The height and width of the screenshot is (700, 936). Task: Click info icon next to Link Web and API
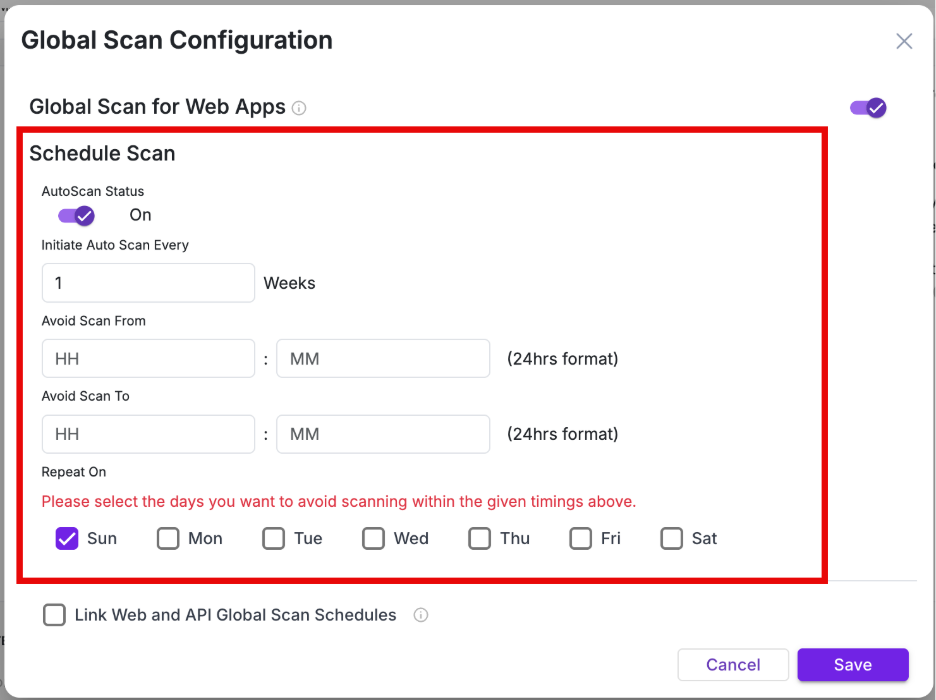421,615
